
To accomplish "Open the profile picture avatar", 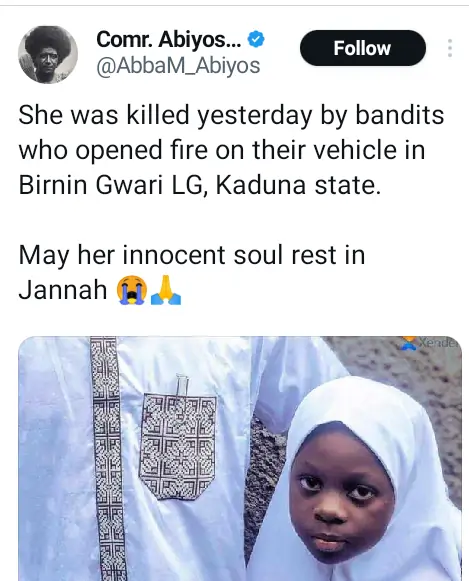I will [x=48, y=54].
